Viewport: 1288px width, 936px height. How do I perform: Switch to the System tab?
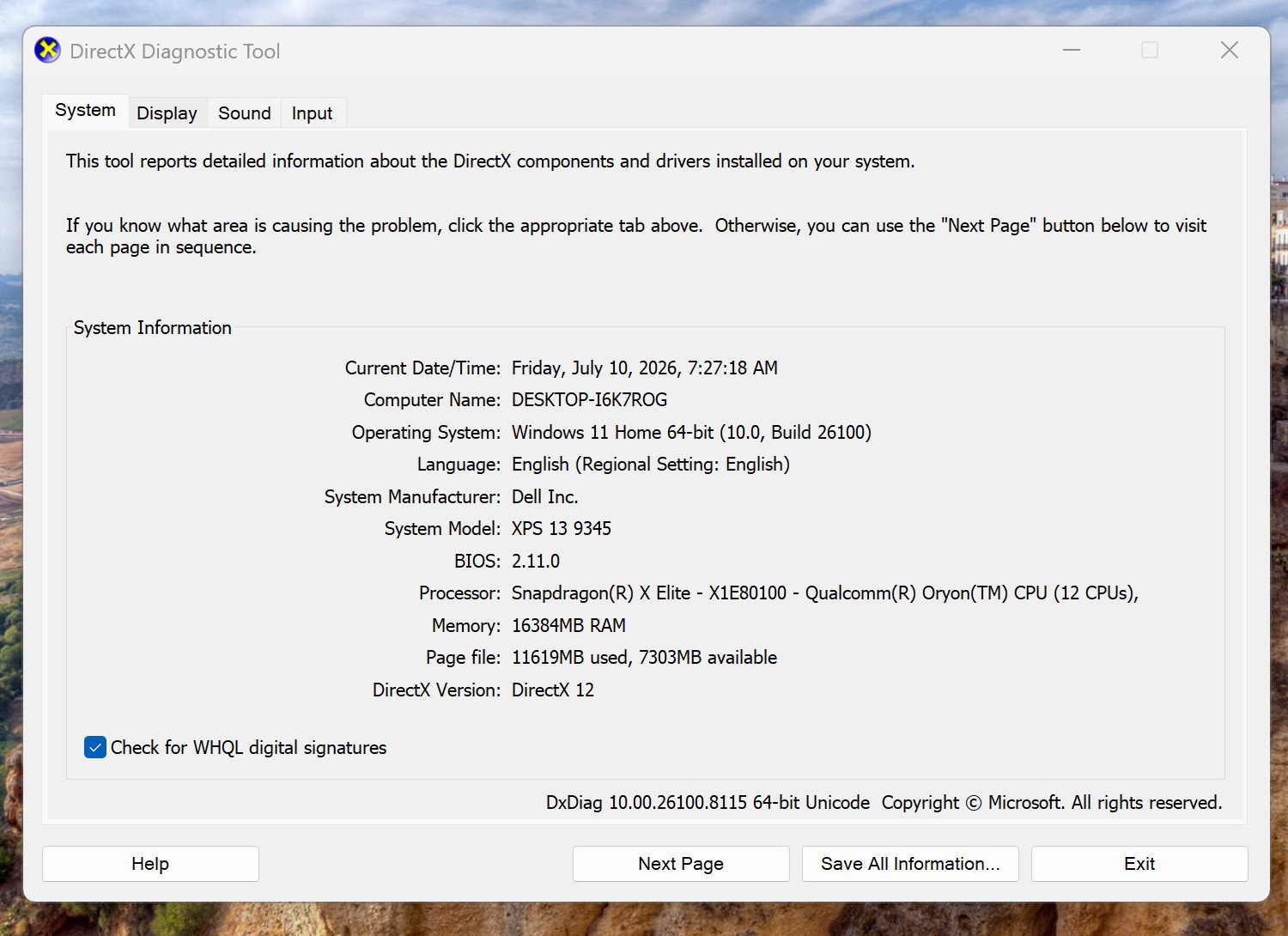(86, 111)
